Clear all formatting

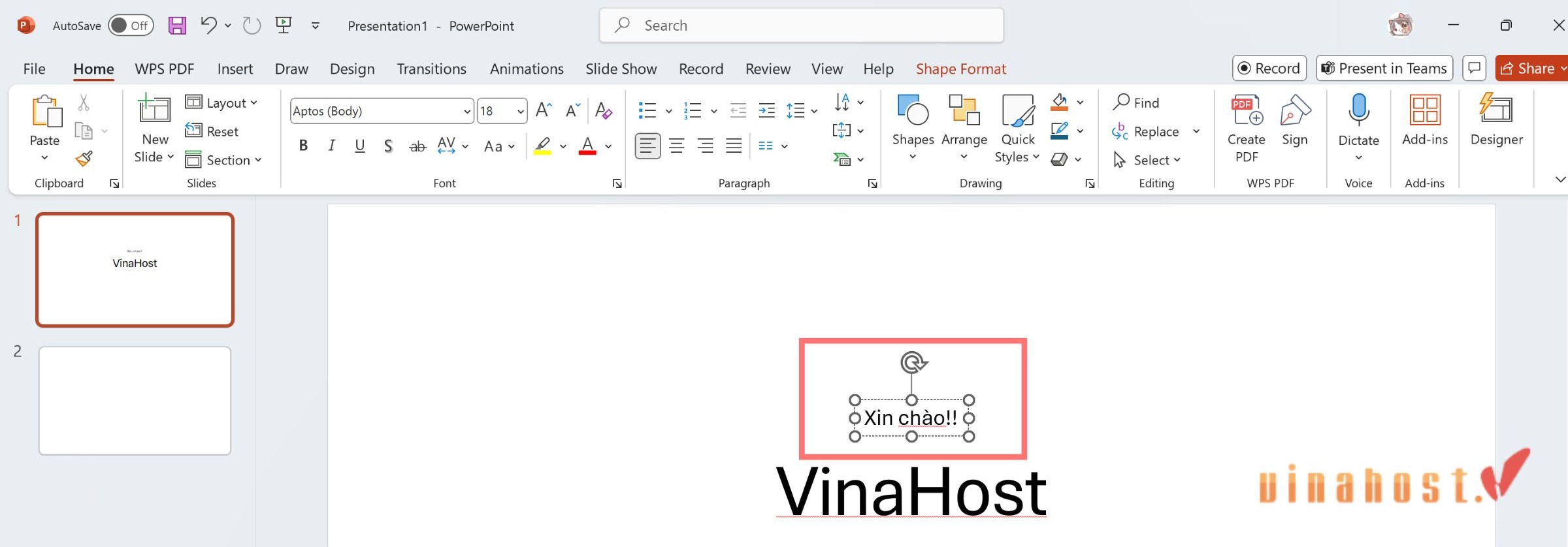click(x=604, y=110)
